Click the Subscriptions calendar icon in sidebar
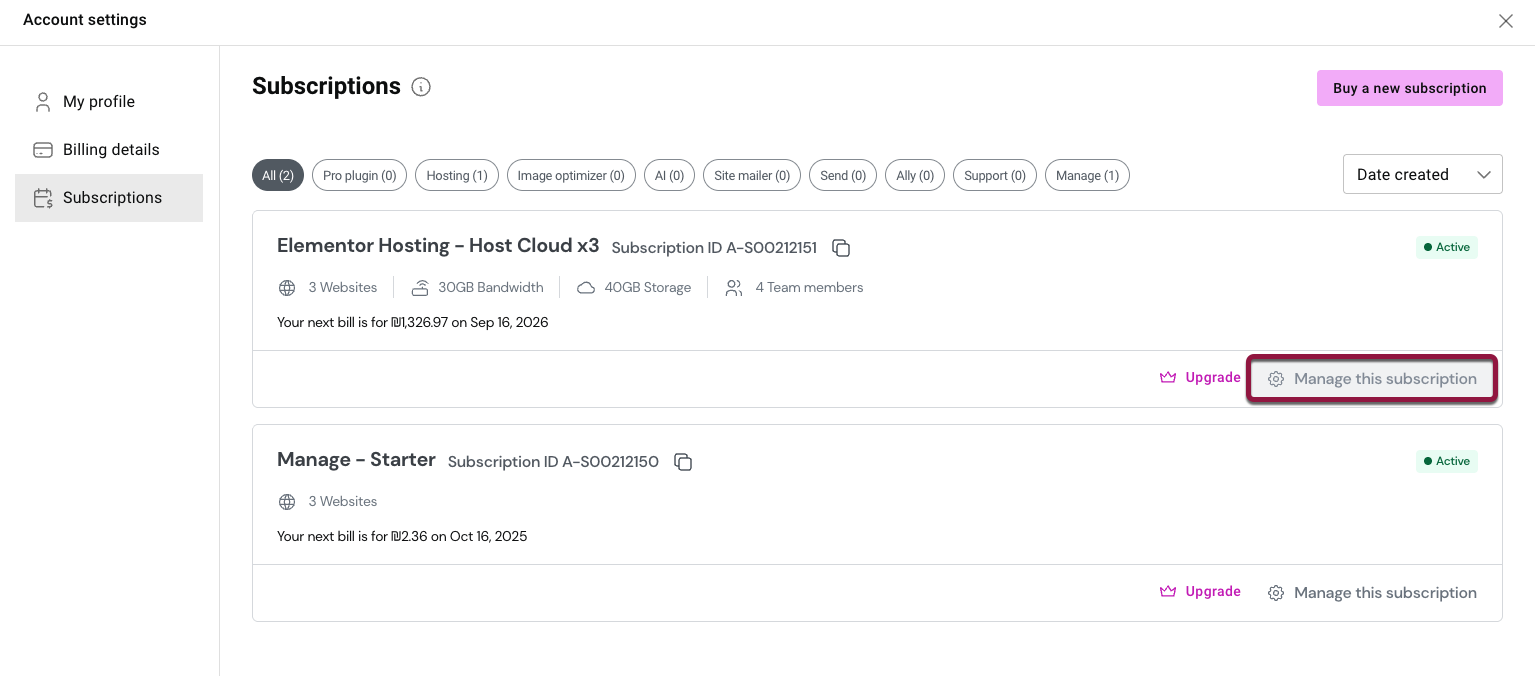The height and width of the screenshot is (676, 1535). pos(43,198)
